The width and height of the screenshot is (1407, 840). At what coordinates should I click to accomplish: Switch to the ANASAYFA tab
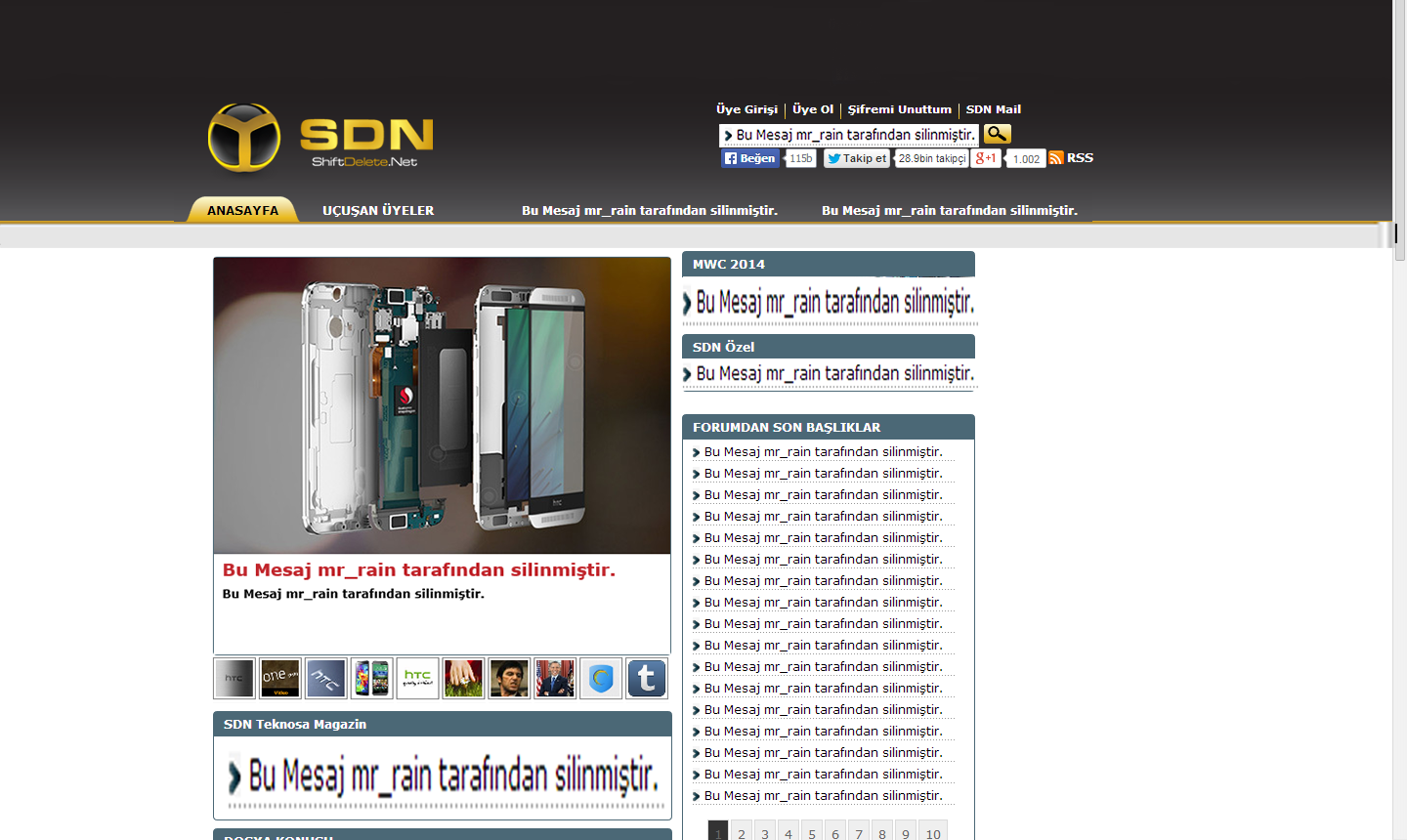[x=242, y=210]
